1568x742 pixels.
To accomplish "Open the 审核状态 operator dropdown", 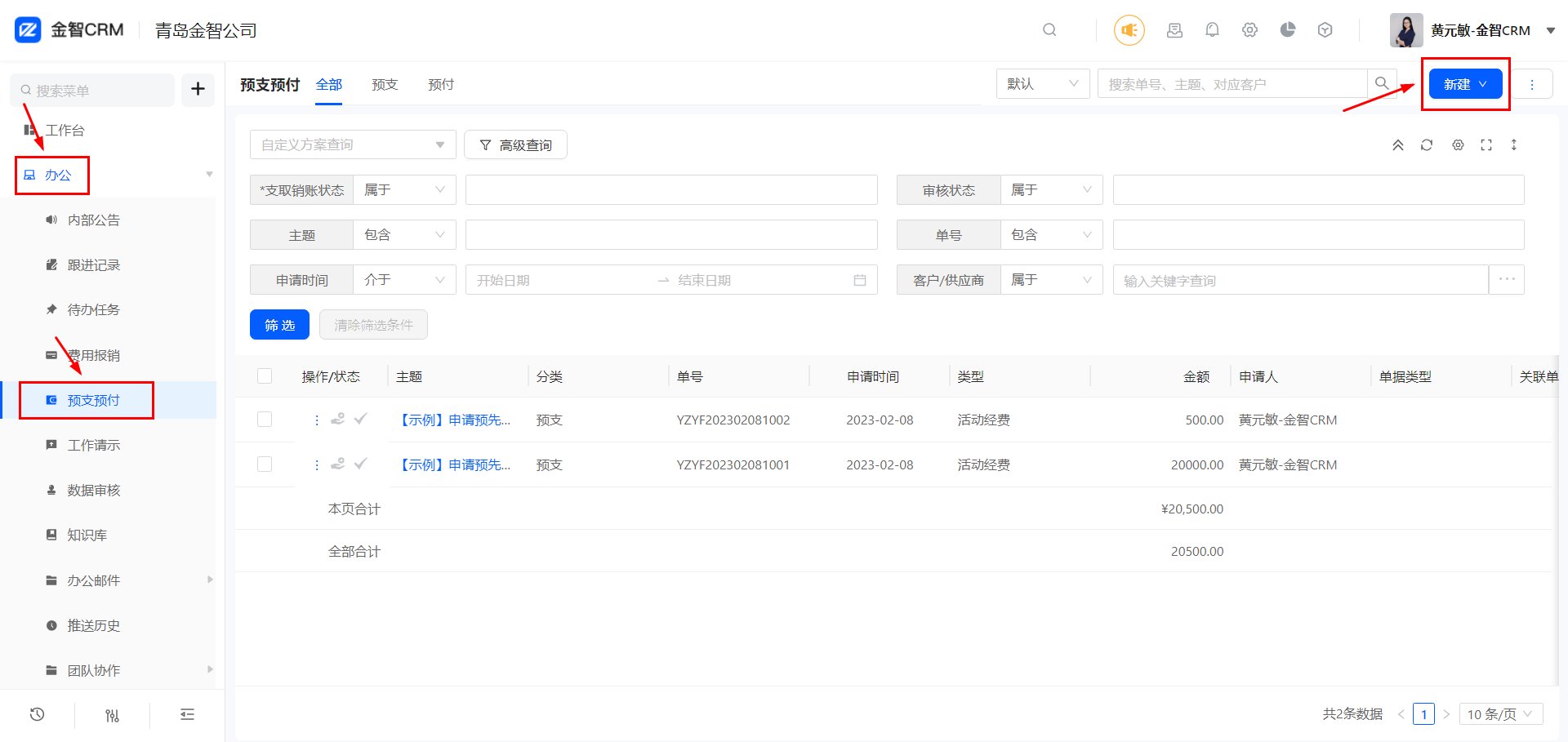I will tap(1052, 190).
